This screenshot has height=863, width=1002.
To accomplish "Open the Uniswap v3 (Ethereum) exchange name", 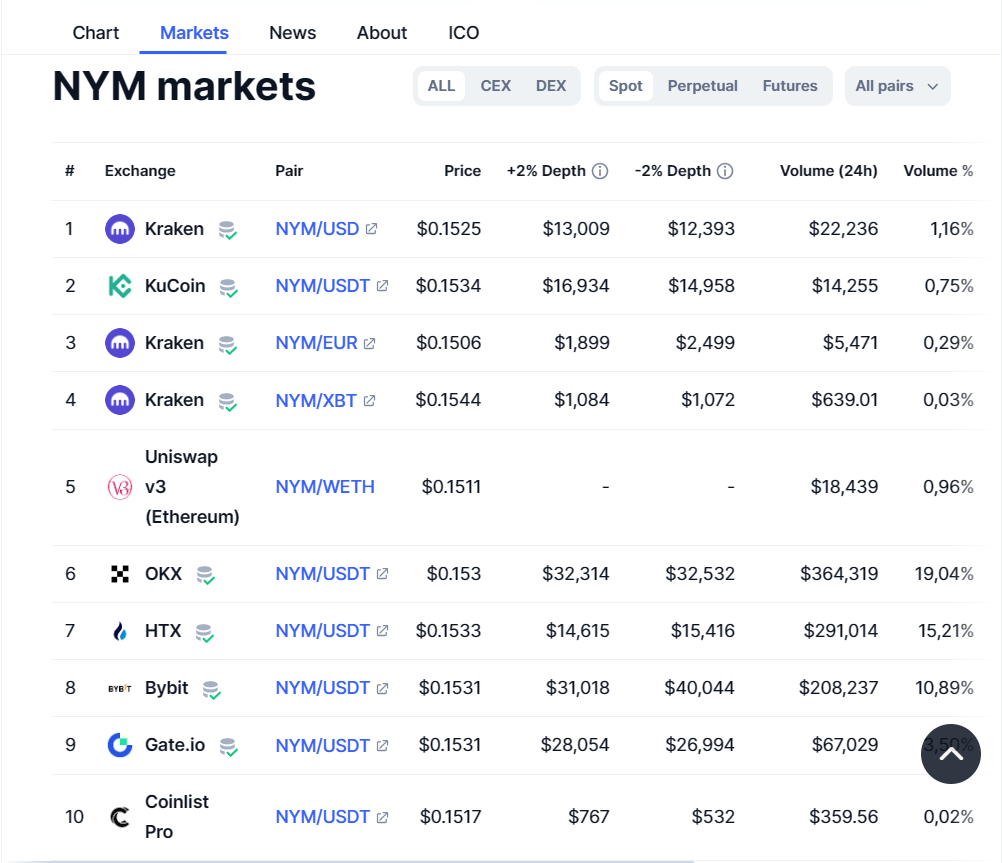I will click(x=192, y=487).
